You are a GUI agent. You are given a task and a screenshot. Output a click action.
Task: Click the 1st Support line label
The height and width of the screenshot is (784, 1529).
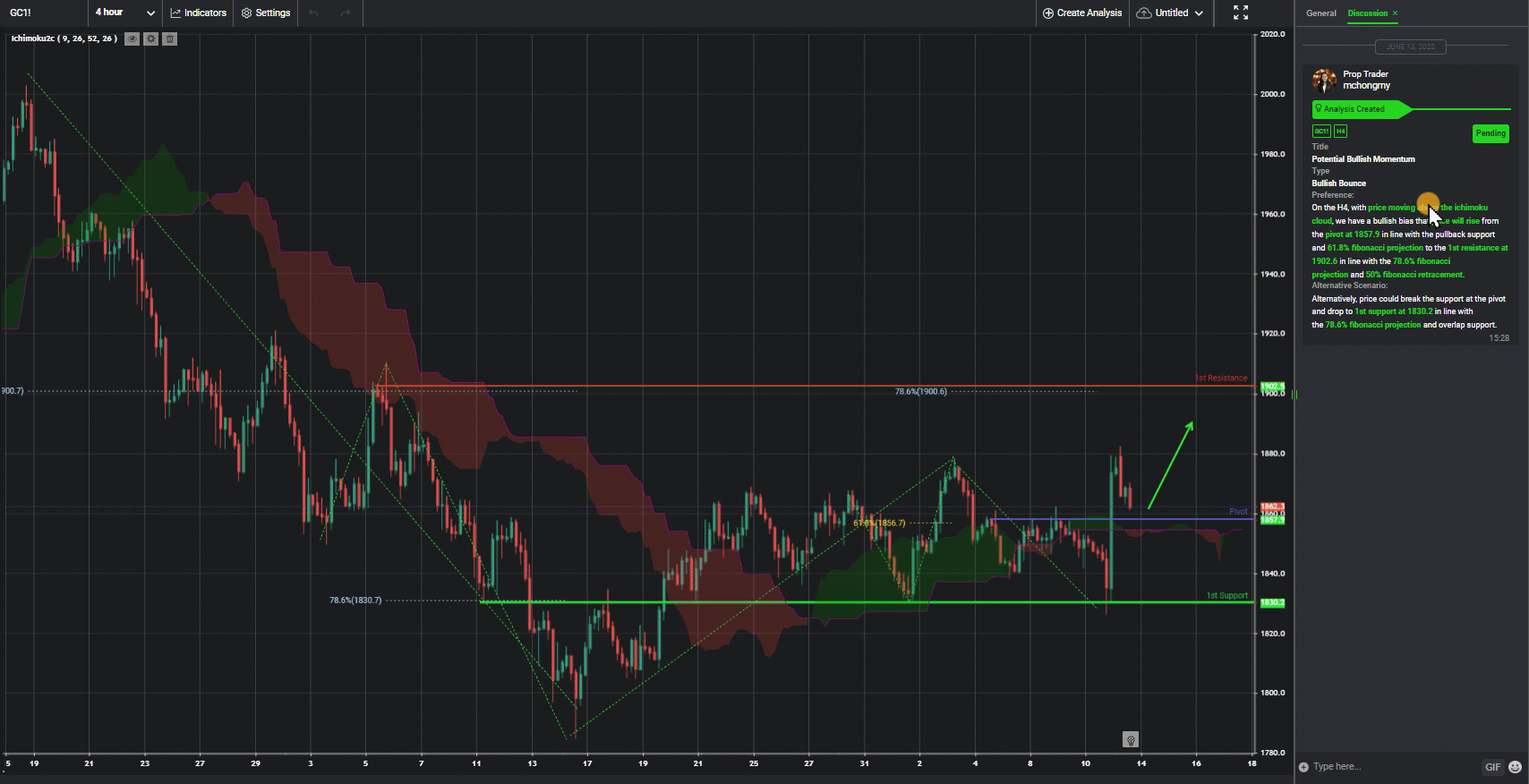click(1226, 596)
